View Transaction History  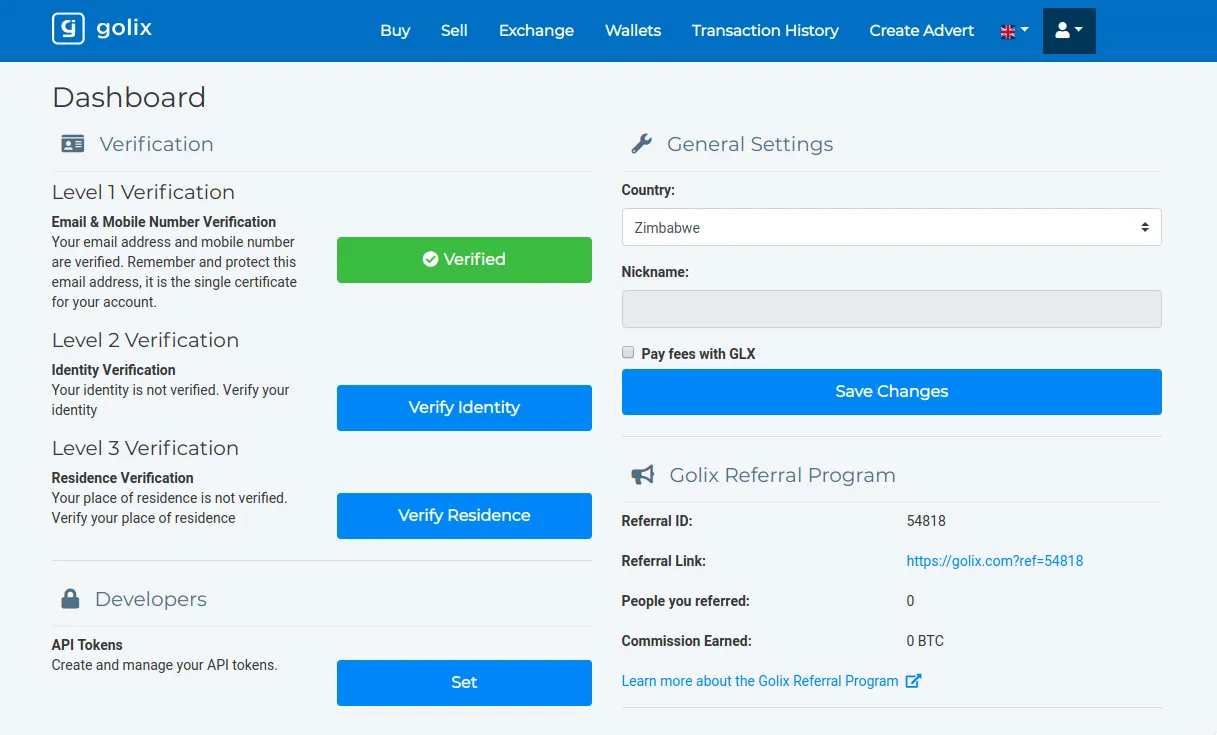tap(765, 31)
